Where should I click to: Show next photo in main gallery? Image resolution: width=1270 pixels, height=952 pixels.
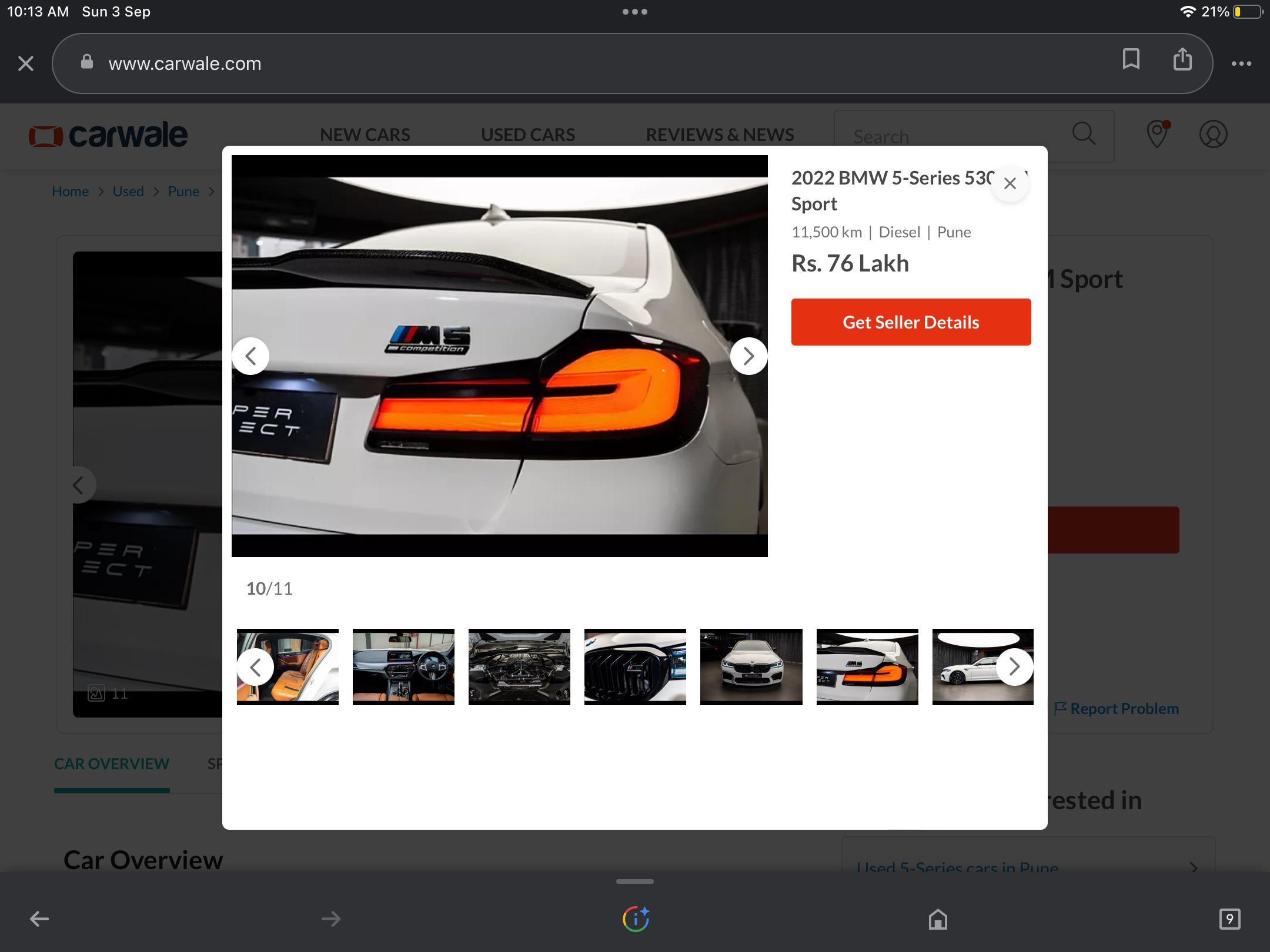click(748, 356)
